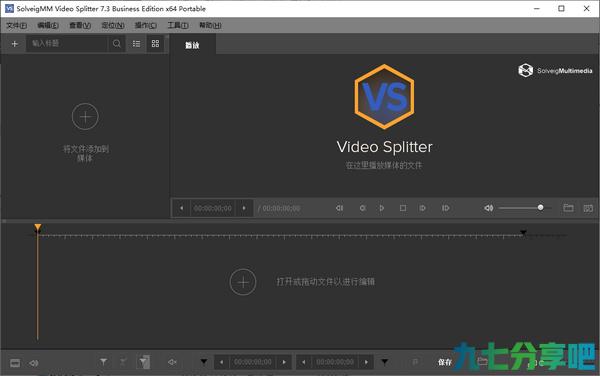Step forward one frame in player
Image resolution: width=600 pixels, height=376 pixels.
point(422,208)
